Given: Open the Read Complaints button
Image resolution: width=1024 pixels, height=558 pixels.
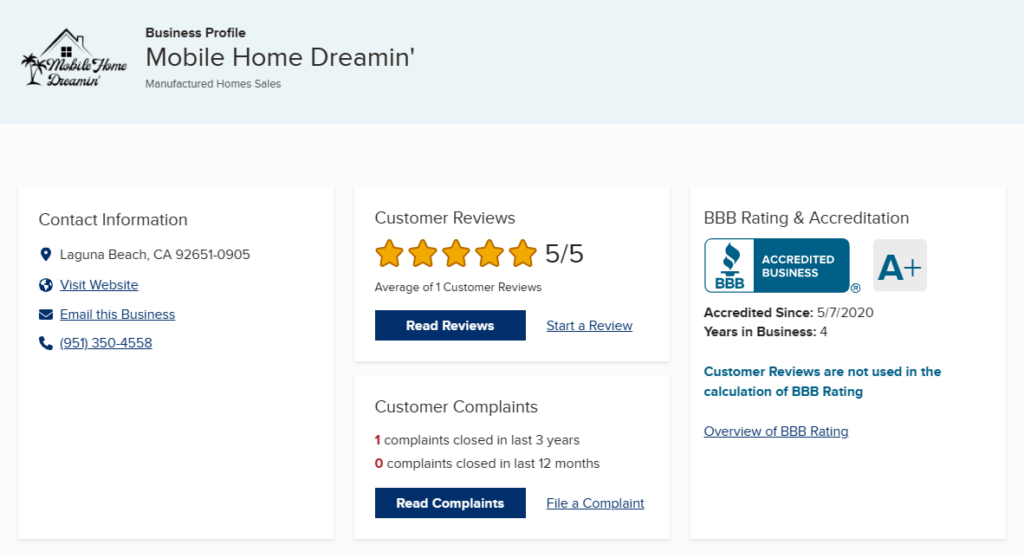Looking at the screenshot, I should 450,503.
